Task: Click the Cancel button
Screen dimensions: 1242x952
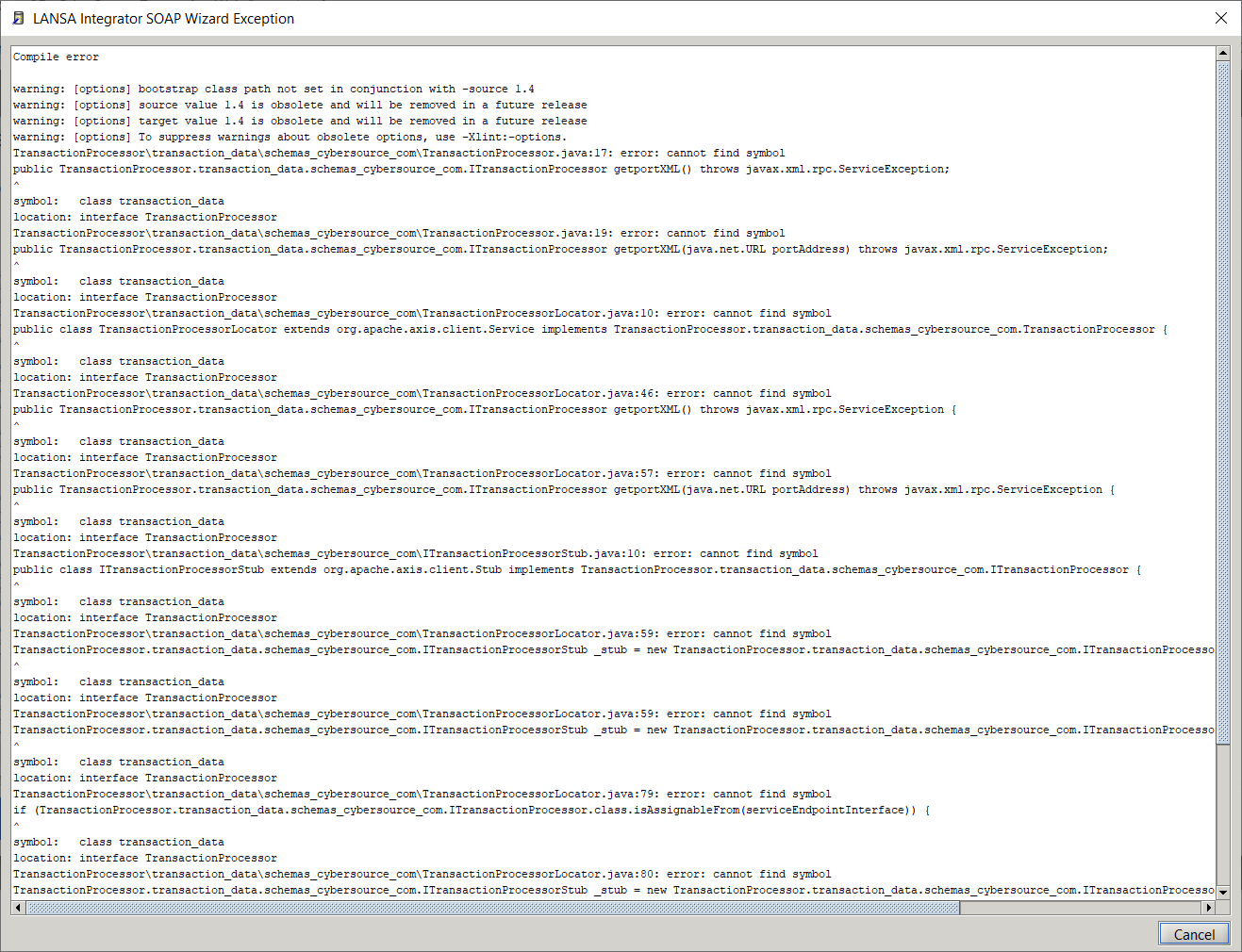Action: pos(1194,933)
